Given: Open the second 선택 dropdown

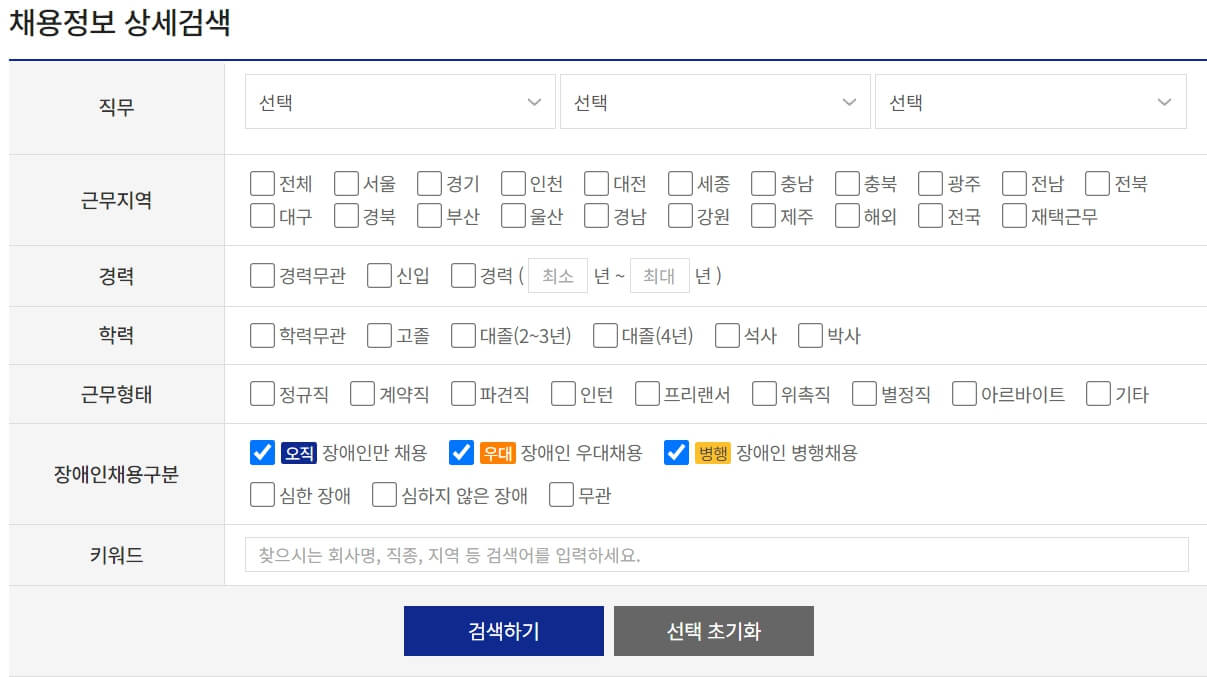Looking at the screenshot, I should tap(714, 101).
